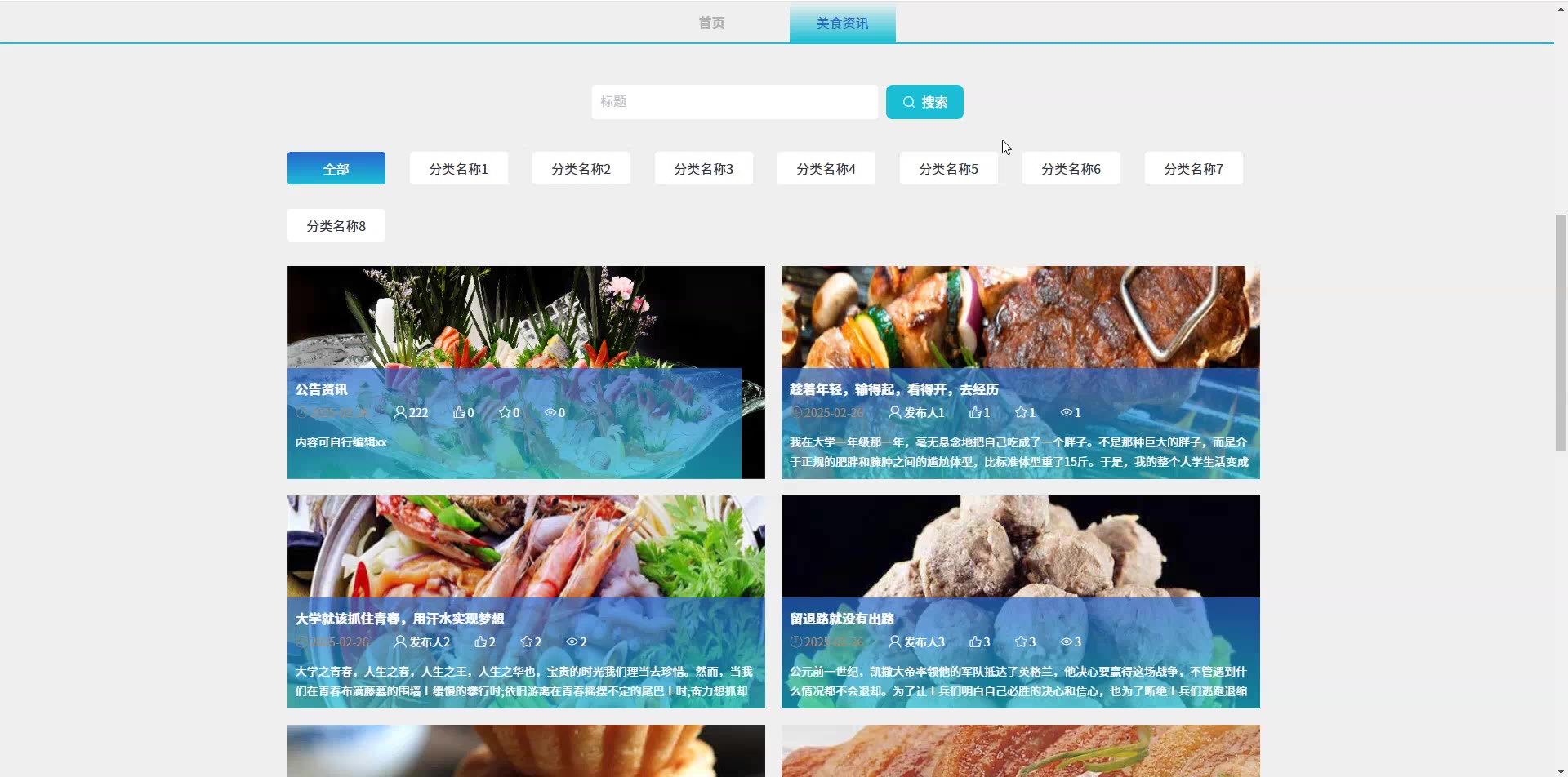Screen dimensions: 1568x777
Task: Show posts under 分类名称8
Action: tap(336, 225)
